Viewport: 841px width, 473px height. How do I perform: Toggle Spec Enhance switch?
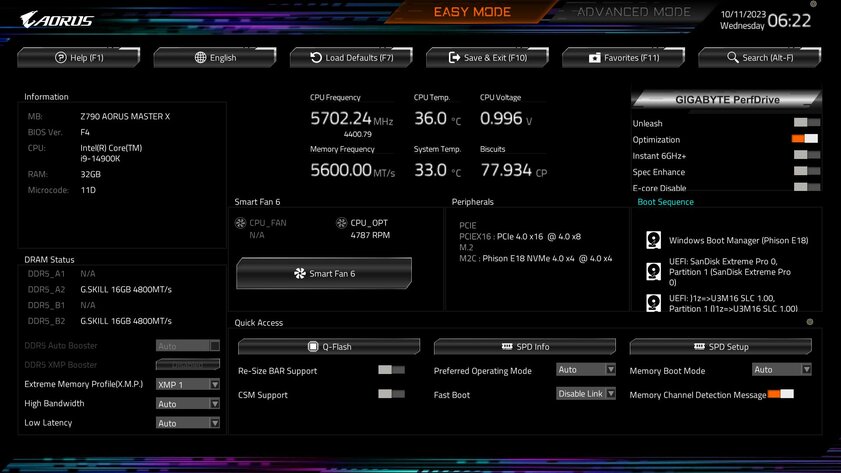[x=807, y=171]
